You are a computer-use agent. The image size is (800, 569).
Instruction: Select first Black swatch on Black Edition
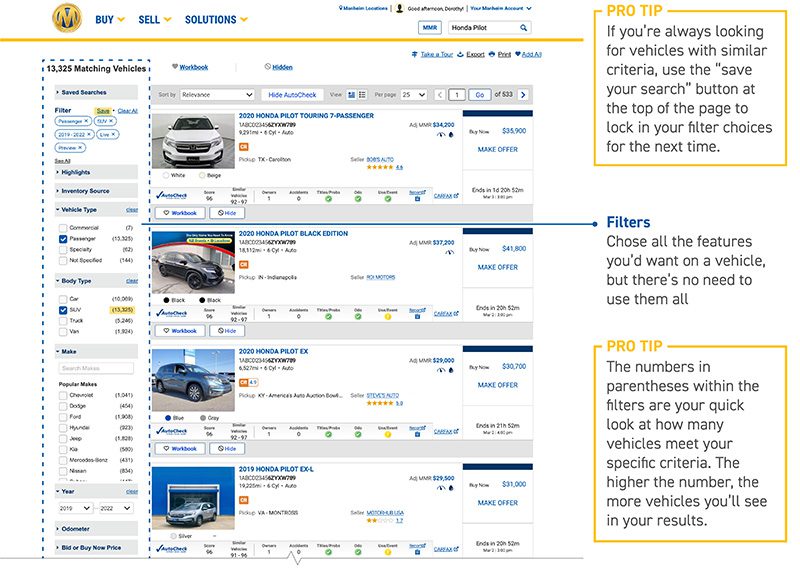tap(166, 300)
